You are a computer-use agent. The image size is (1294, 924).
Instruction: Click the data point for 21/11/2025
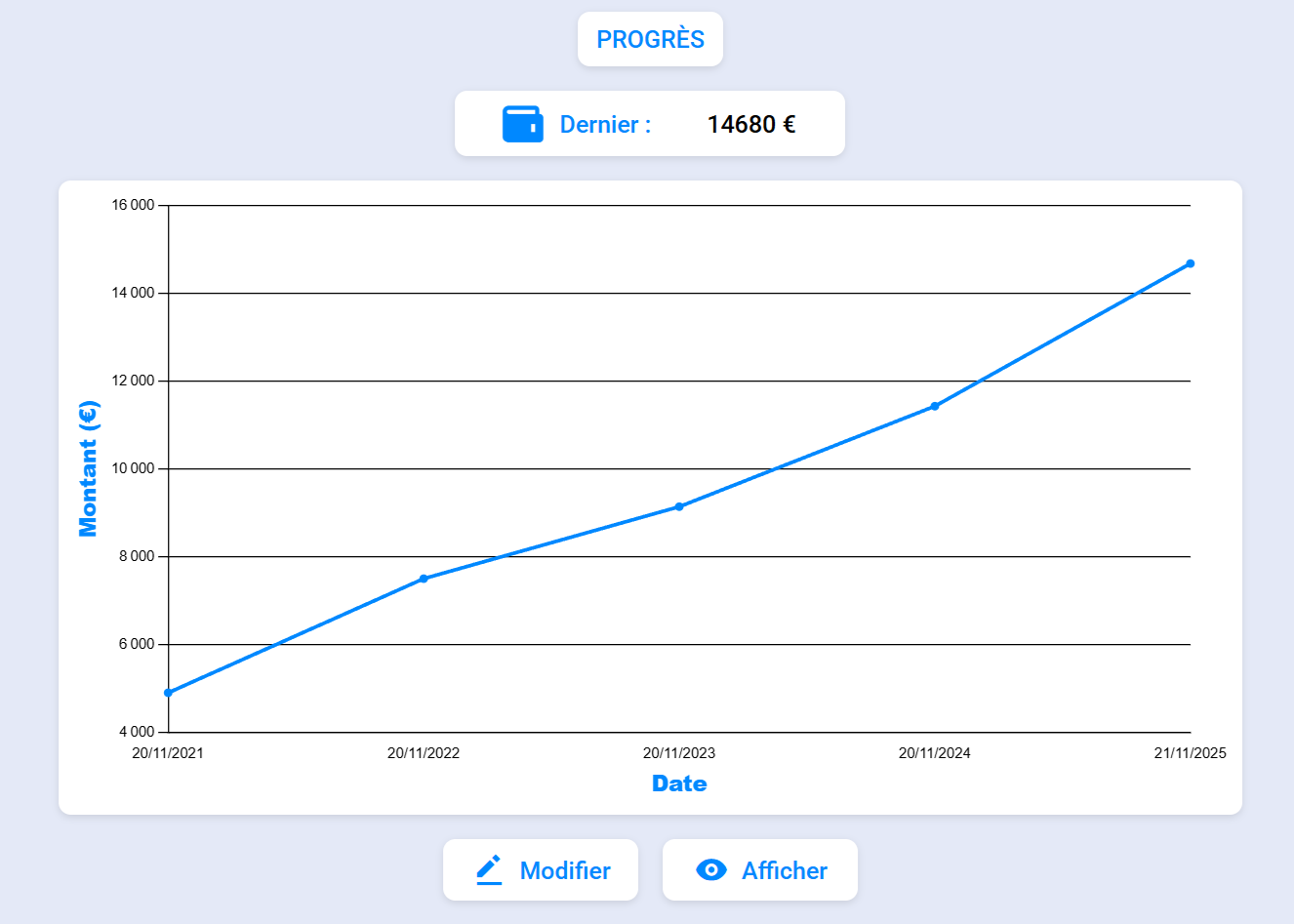point(1190,262)
